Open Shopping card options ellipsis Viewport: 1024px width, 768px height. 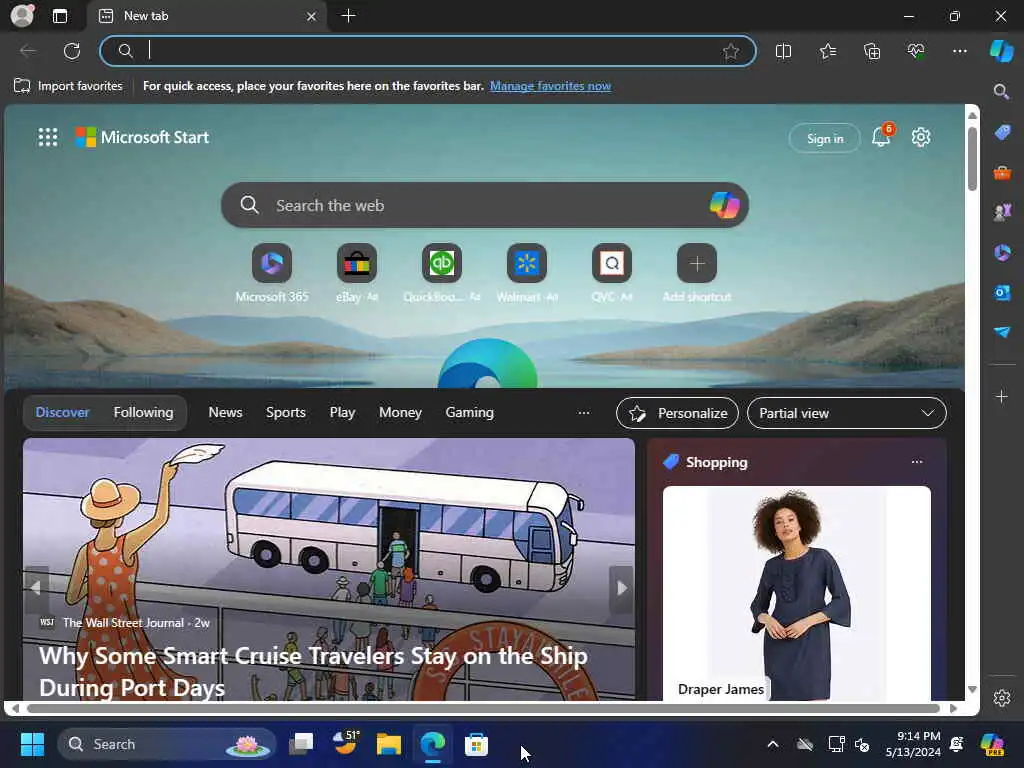[x=917, y=462]
